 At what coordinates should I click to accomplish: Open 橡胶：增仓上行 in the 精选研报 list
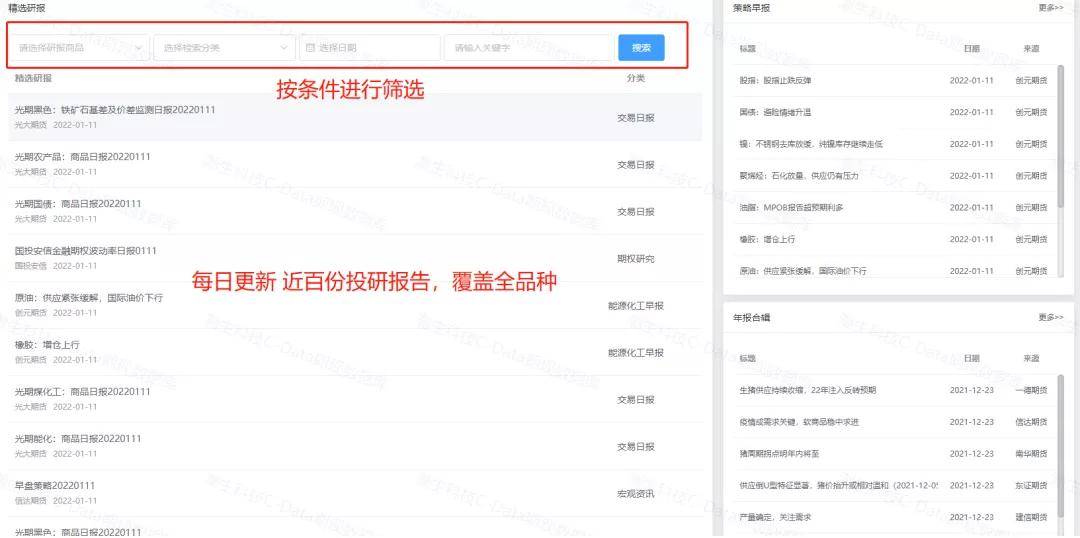pyautogui.click(x=48, y=344)
